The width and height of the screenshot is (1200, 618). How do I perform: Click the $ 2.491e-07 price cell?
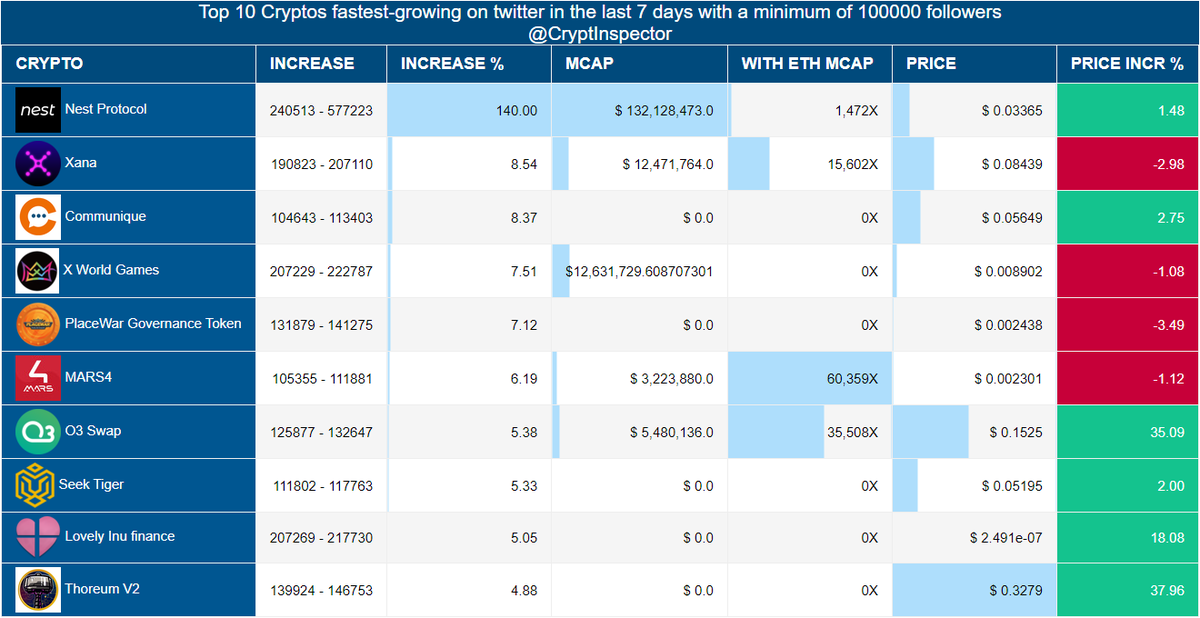pos(974,538)
